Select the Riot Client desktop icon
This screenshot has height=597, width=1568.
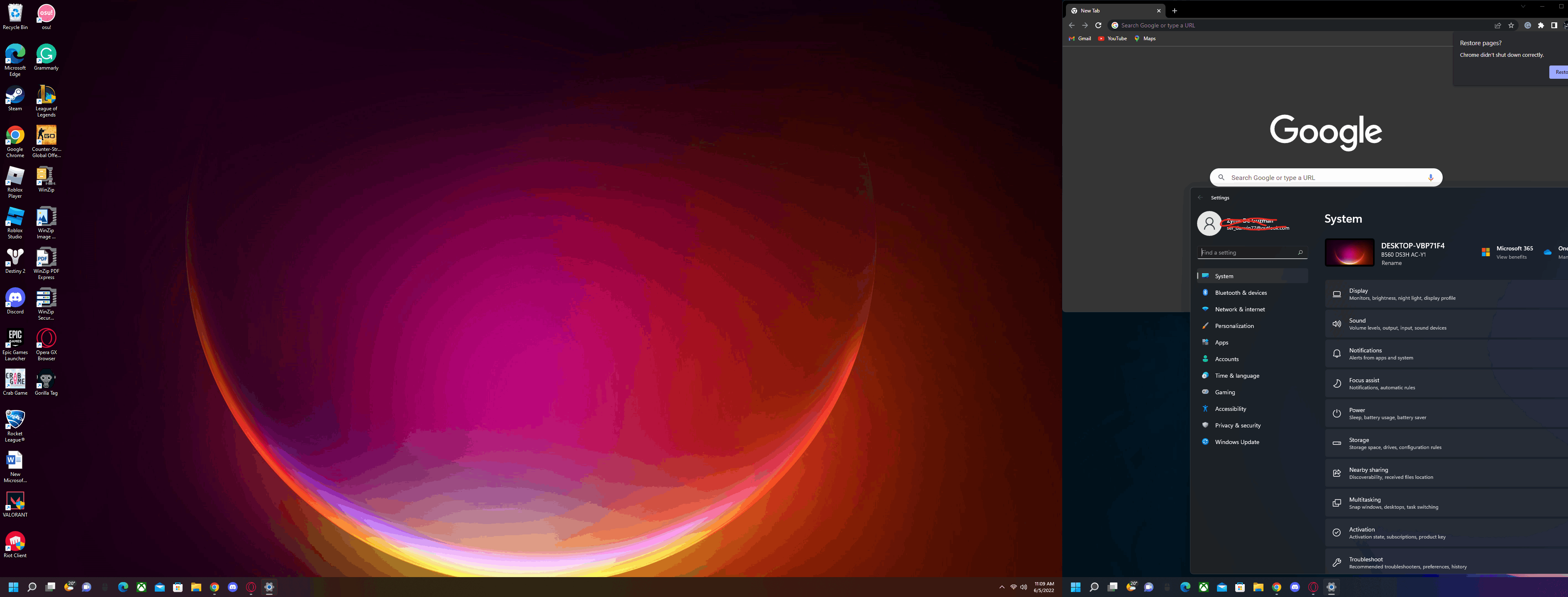pyautogui.click(x=15, y=545)
